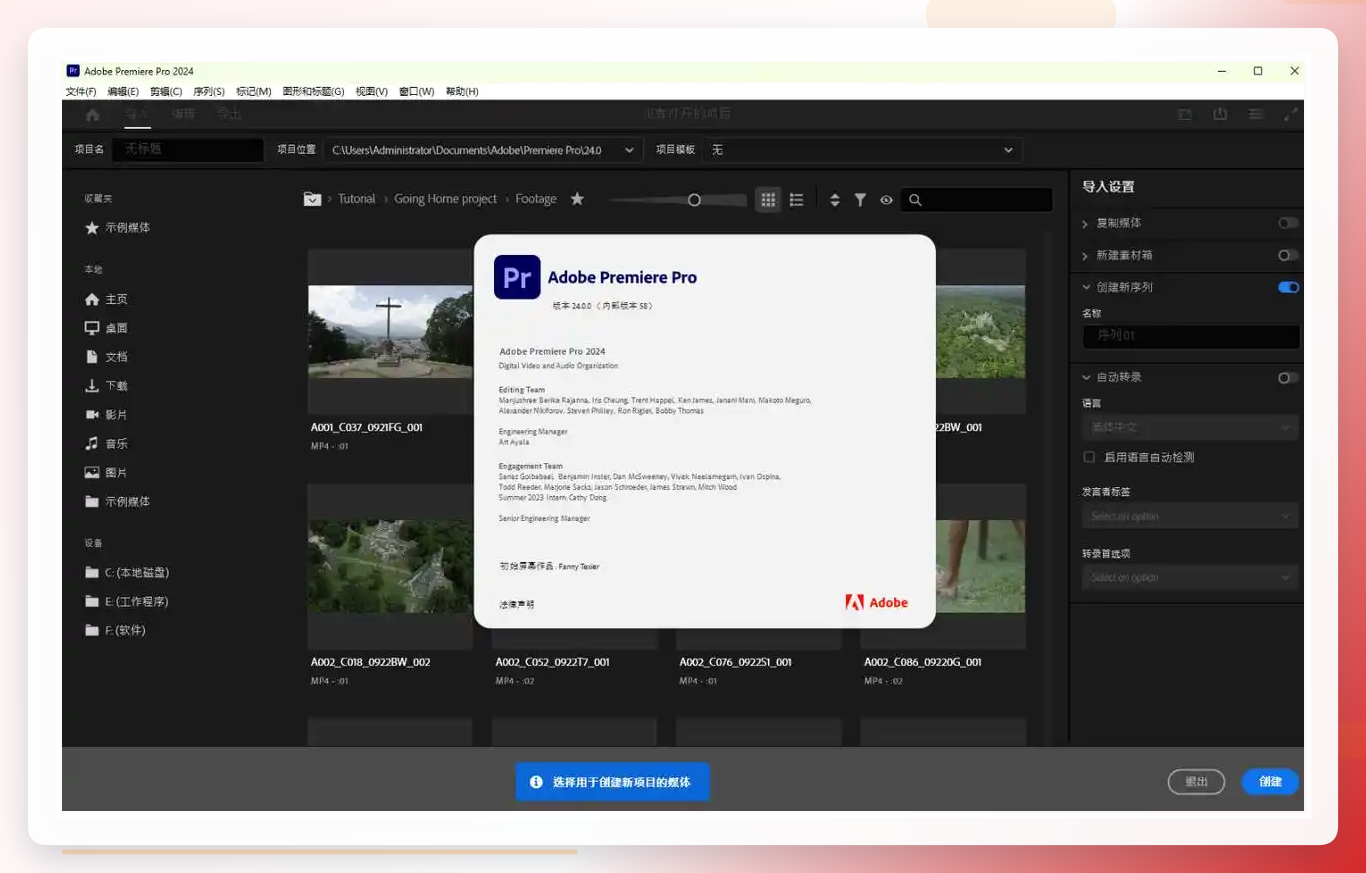Viewport: 1366px width, 873px height.
Task: Open the 转录首选项 dropdown
Action: pyautogui.click(x=1190, y=577)
